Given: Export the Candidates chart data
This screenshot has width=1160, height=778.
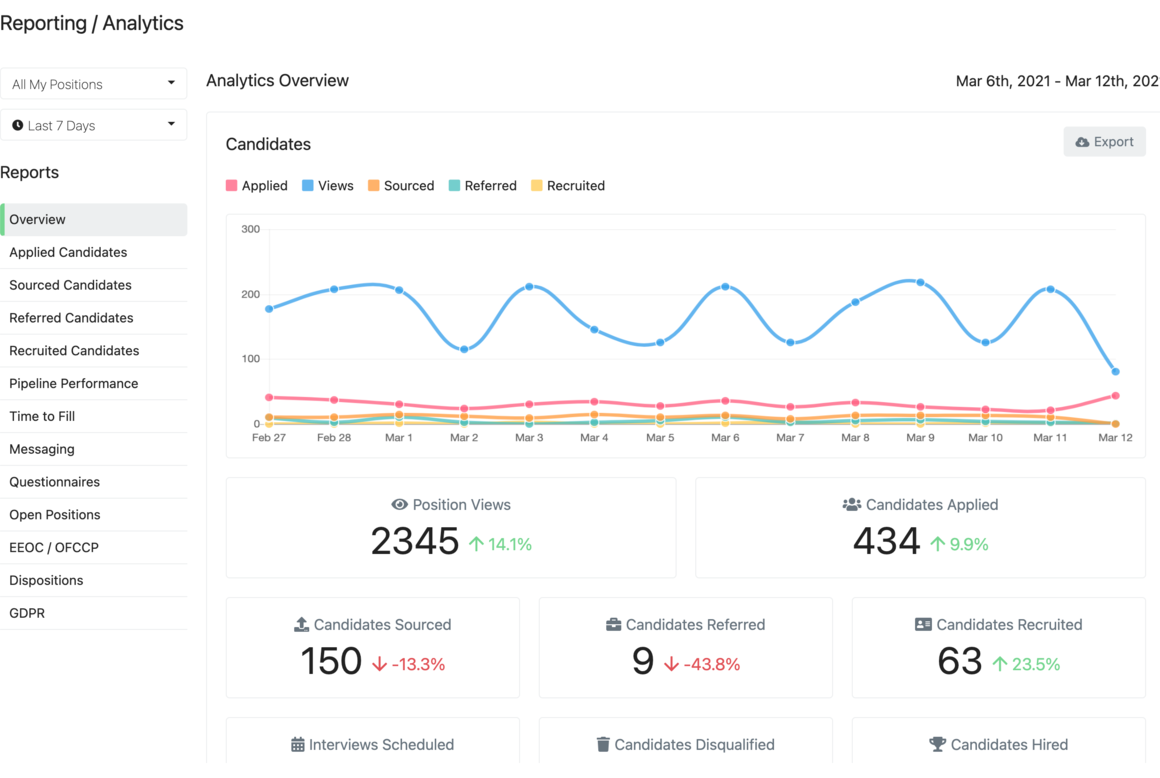Looking at the screenshot, I should pyautogui.click(x=1105, y=141).
